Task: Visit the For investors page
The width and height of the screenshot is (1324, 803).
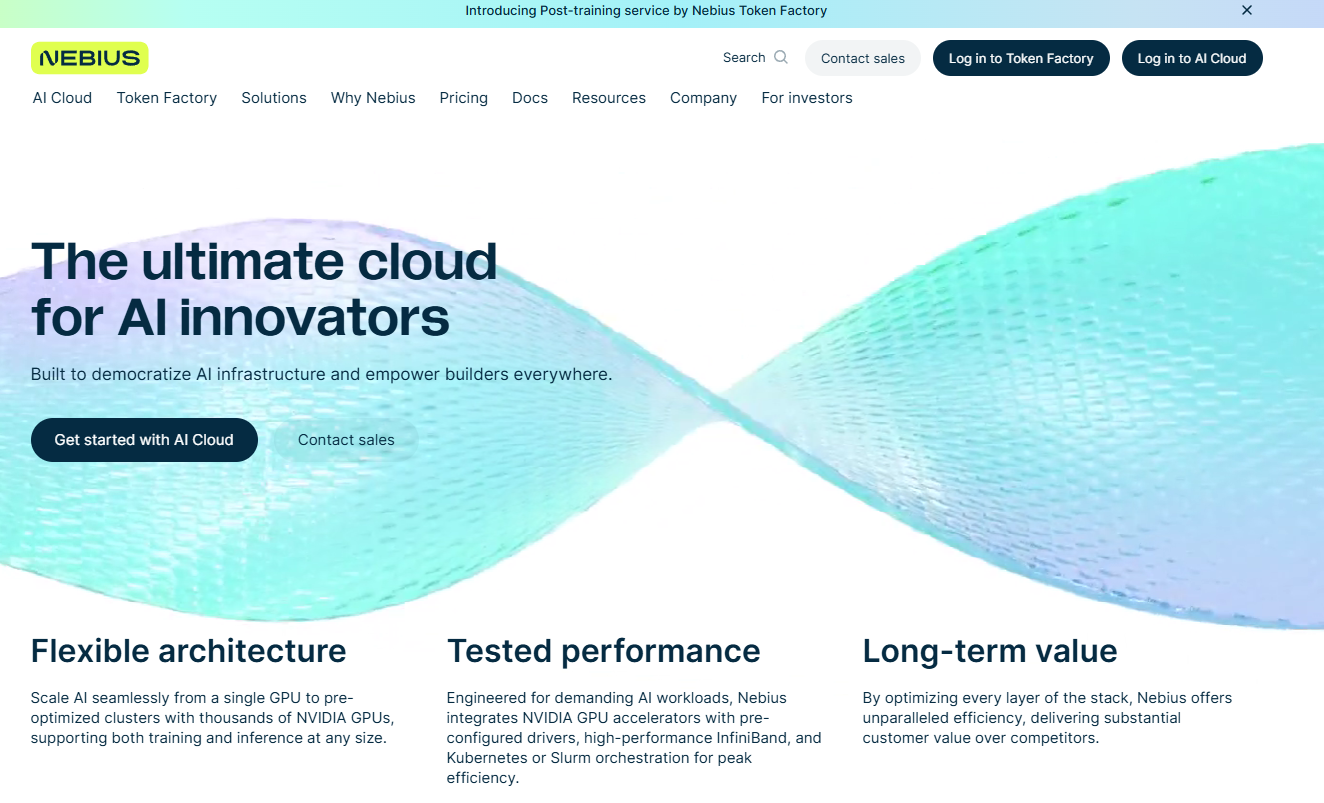Action: pos(806,98)
